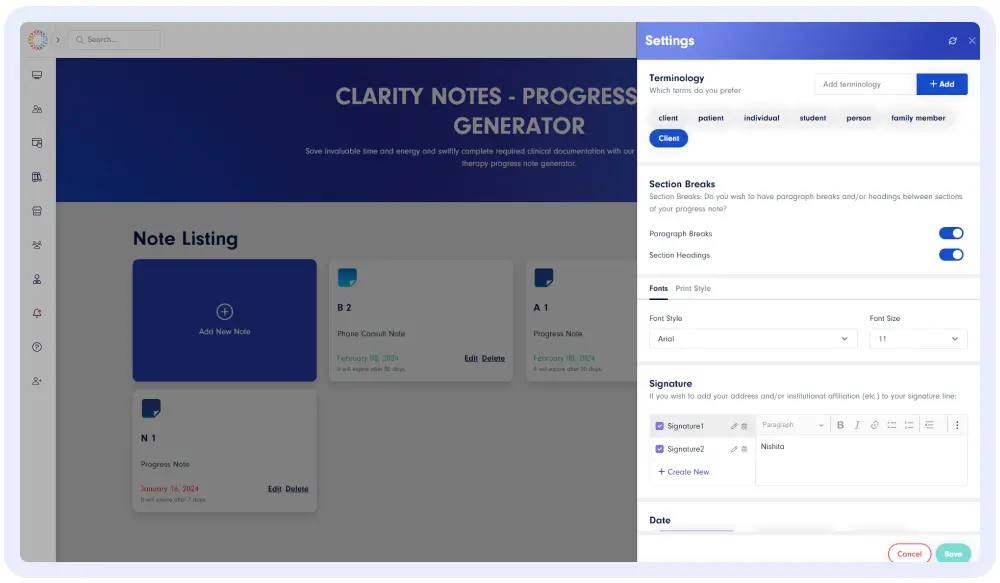This screenshot has height=583, width=1000.
Task: Click the Save button
Action: pyautogui.click(x=953, y=554)
